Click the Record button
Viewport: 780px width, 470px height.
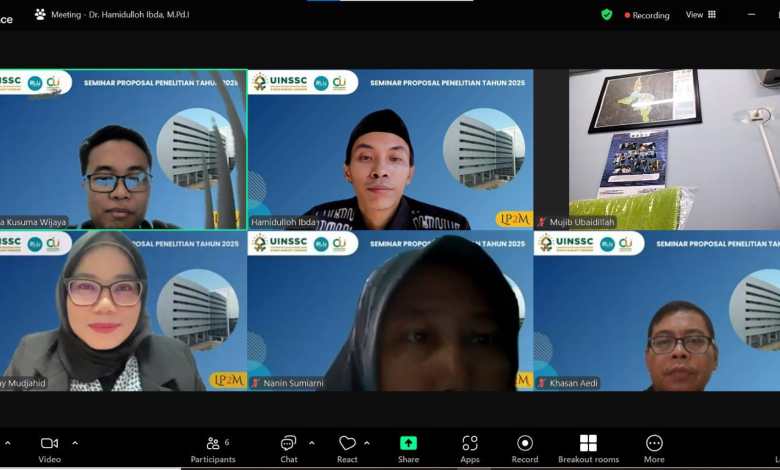coord(525,450)
